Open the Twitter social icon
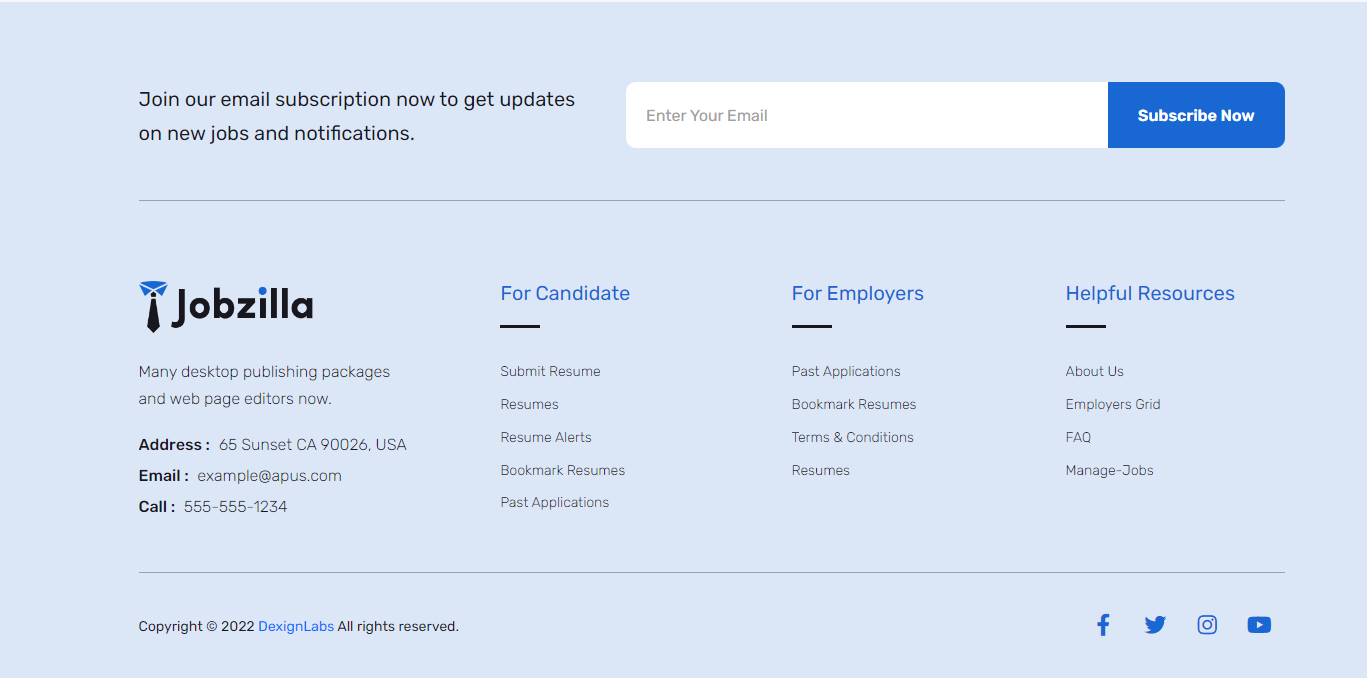Screen dimensions: 1367x678 click(1155, 625)
